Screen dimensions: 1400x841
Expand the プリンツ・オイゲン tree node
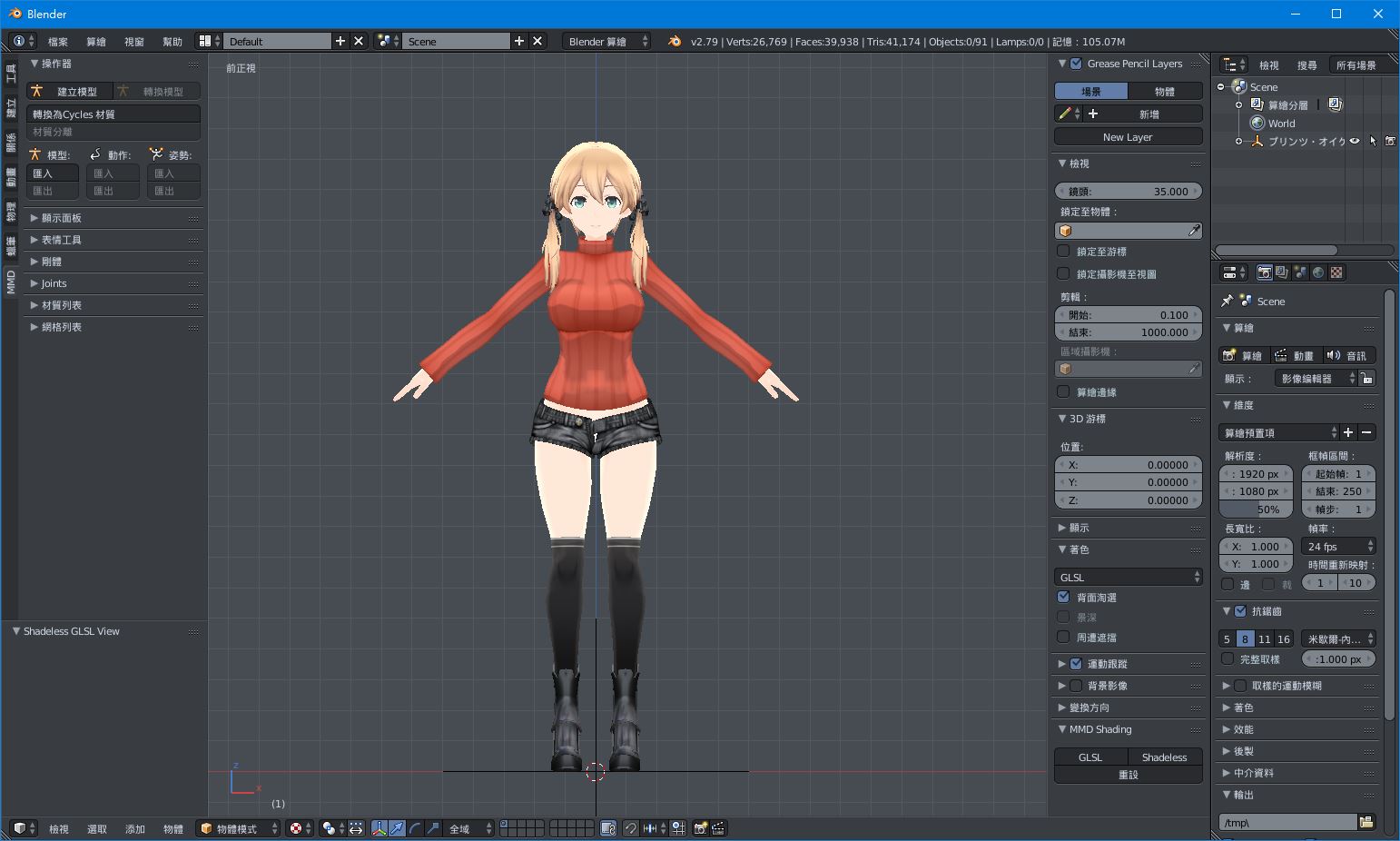click(1238, 141)
